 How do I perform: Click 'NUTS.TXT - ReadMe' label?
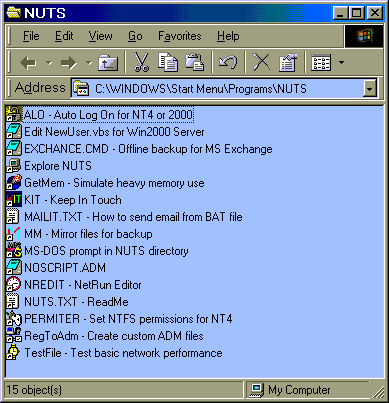point(76,302)
